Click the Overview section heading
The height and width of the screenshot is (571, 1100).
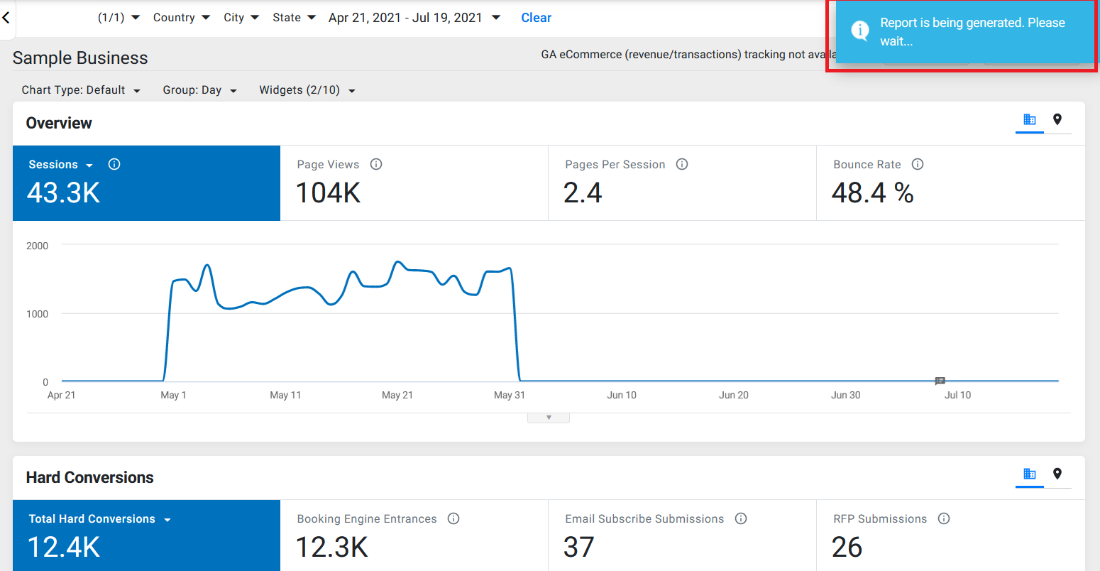pos(59,123)
